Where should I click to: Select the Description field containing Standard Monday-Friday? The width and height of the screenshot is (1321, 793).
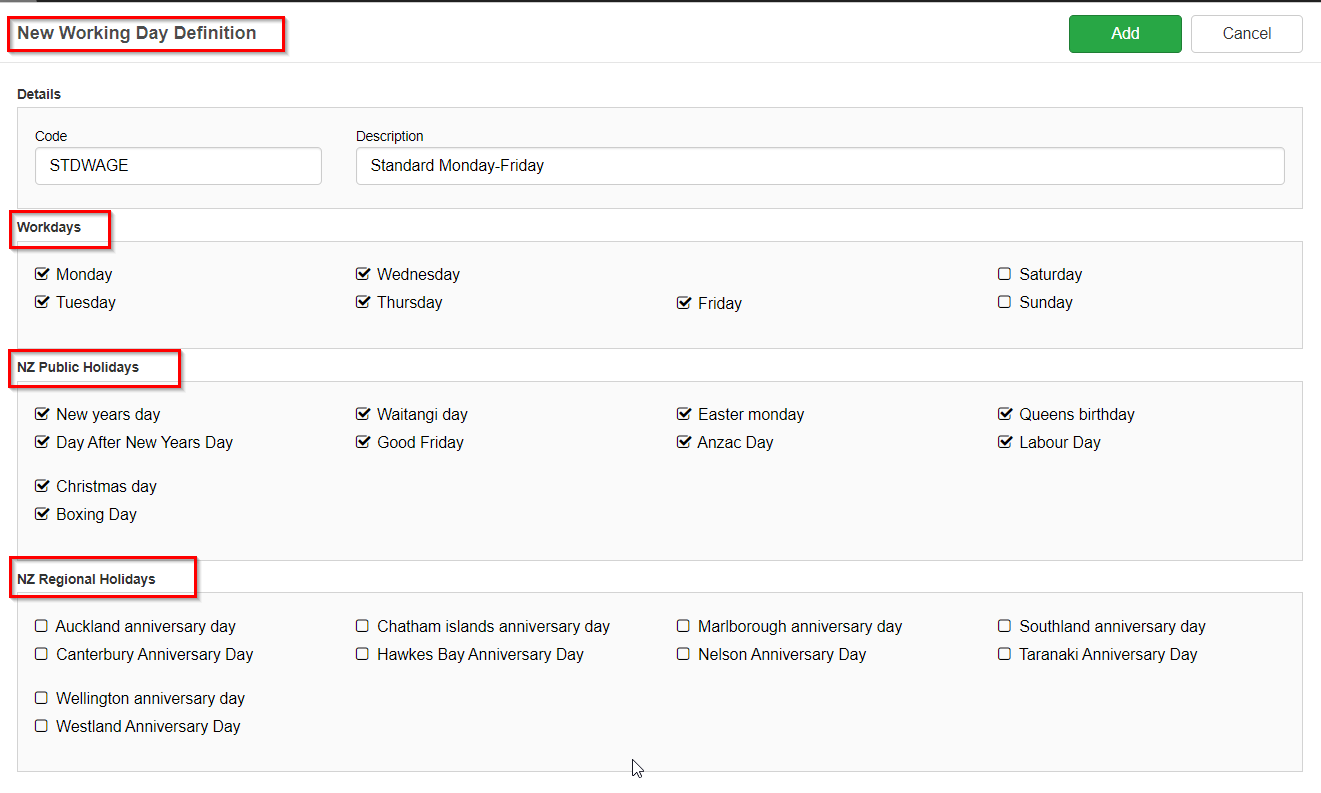click(x=820, y=165)
